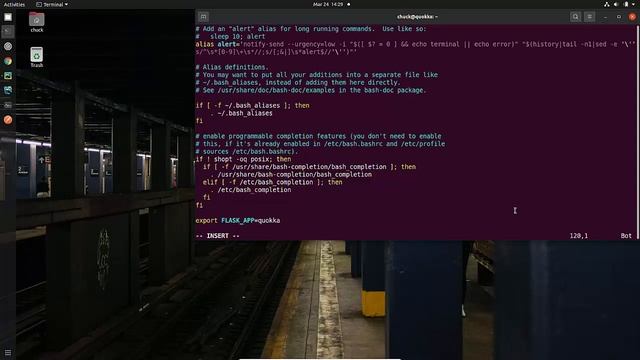The height and width of the screenshot is (360, 640).
Task: Open network status icon in top bar
Action: (607, 4)
